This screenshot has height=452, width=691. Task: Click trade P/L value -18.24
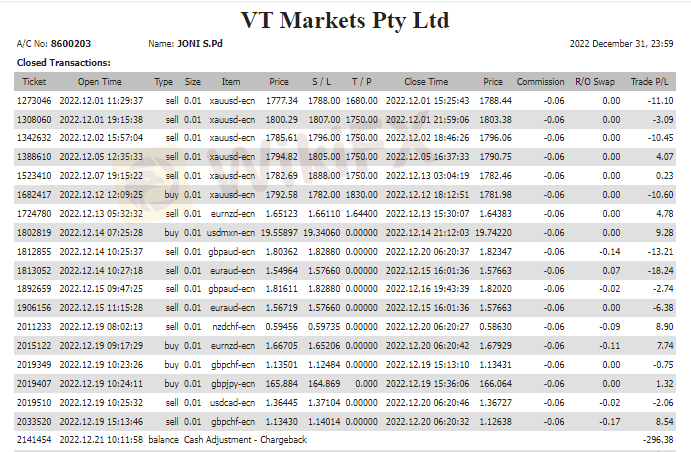click(660, 270)
